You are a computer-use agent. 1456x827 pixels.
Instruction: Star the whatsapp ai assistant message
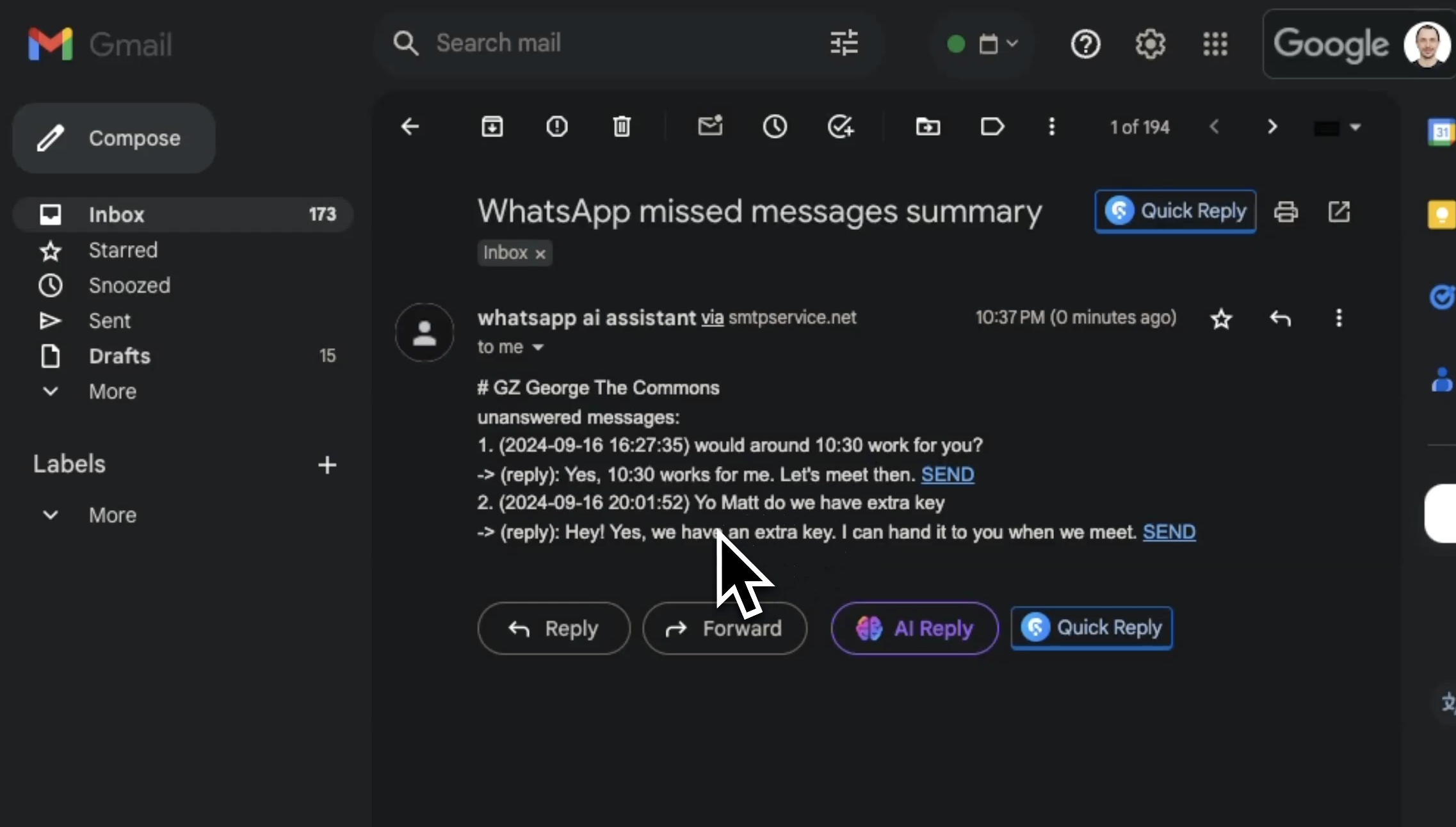click(x=1221, y=319)
